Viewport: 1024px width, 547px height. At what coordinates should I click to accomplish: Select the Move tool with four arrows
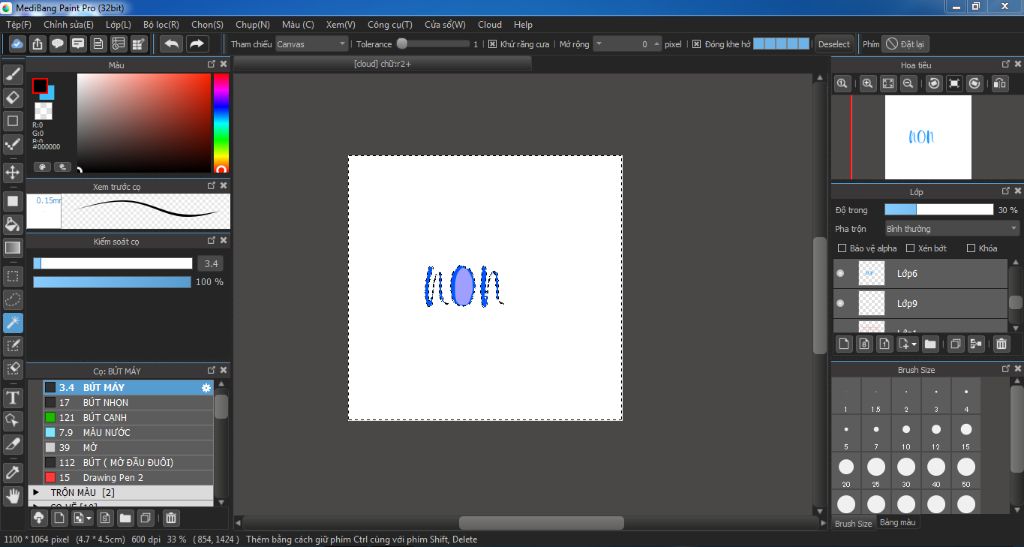coord(12,173)
